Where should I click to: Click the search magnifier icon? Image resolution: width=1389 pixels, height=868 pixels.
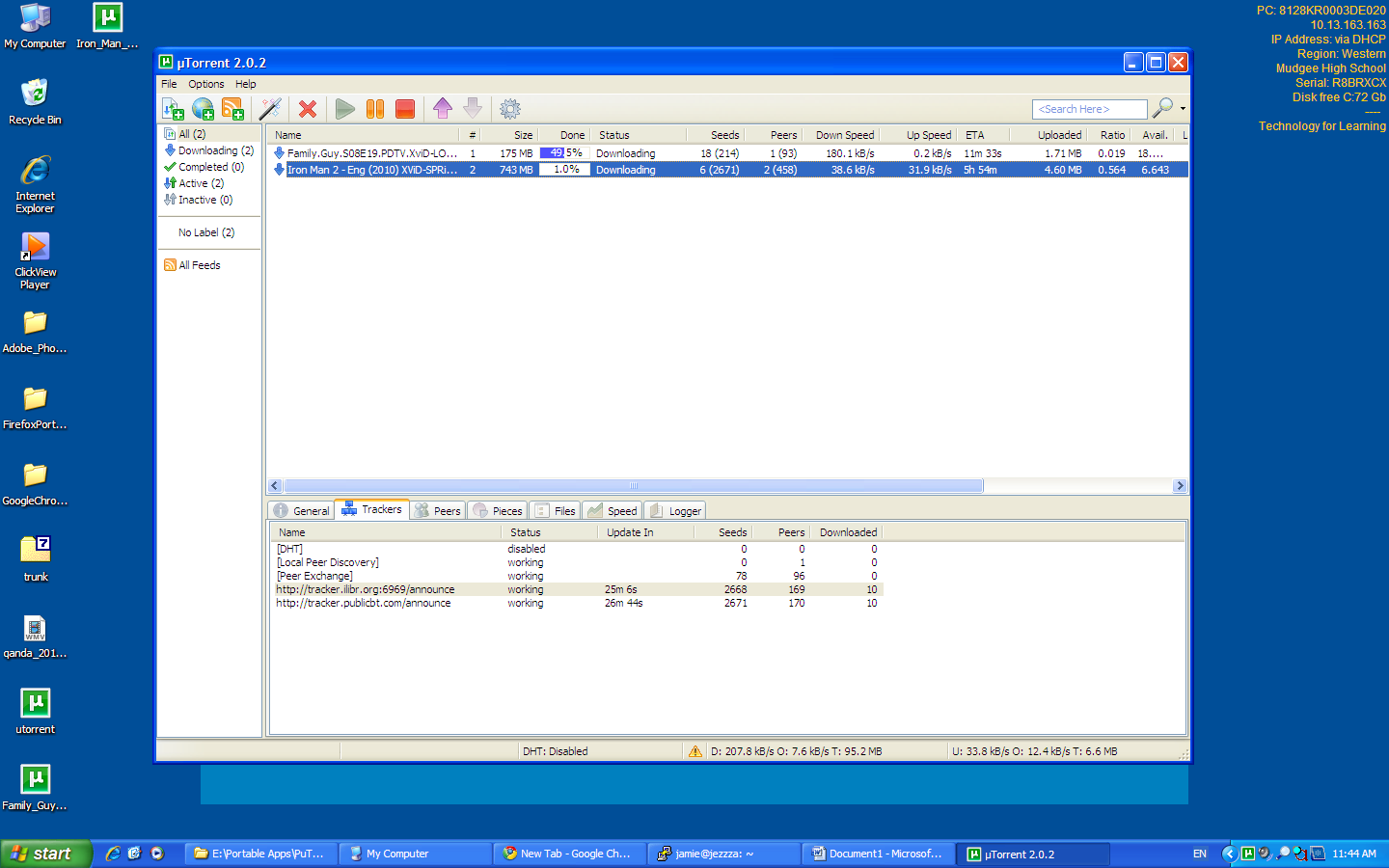tap(1163, 108)
